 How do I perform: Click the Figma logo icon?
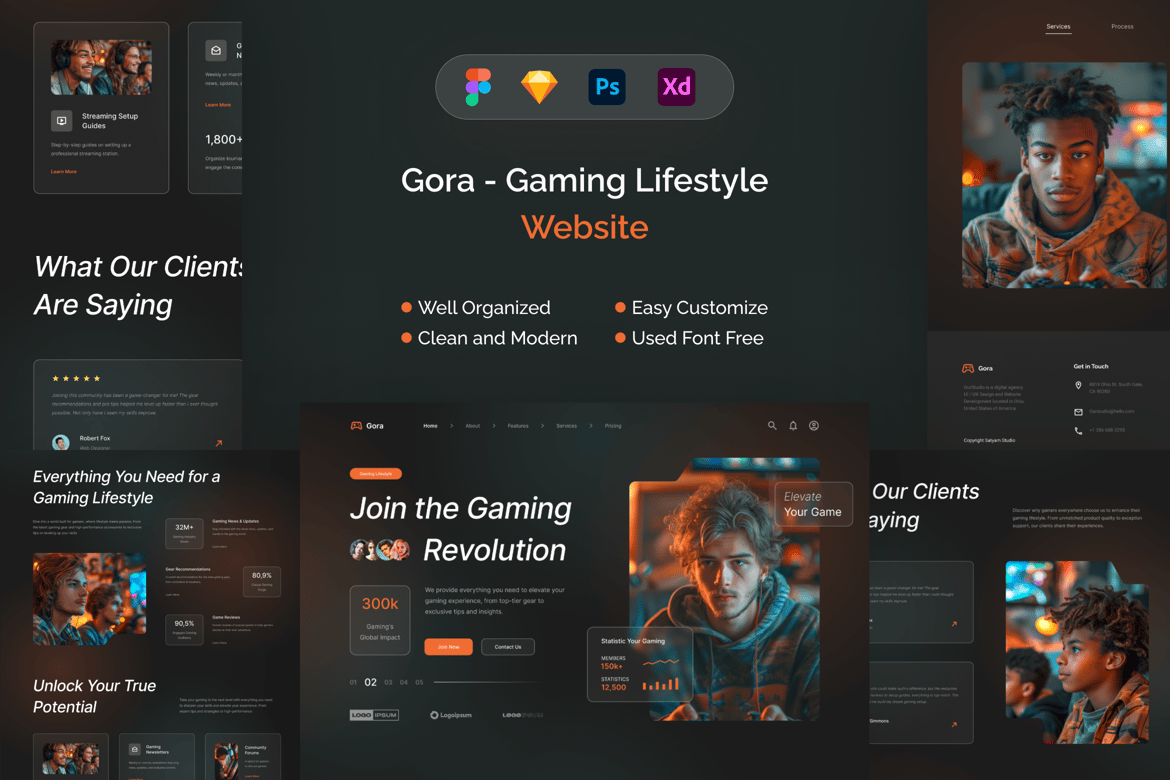478,87
